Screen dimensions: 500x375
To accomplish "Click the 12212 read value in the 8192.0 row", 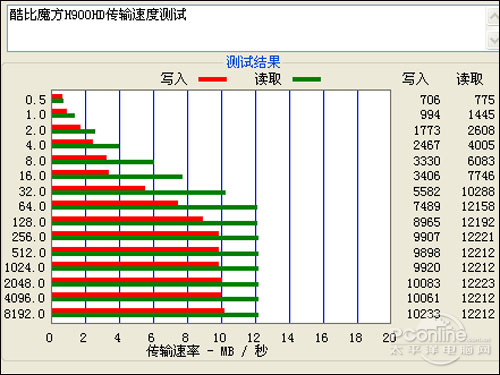I will [478, 314].
